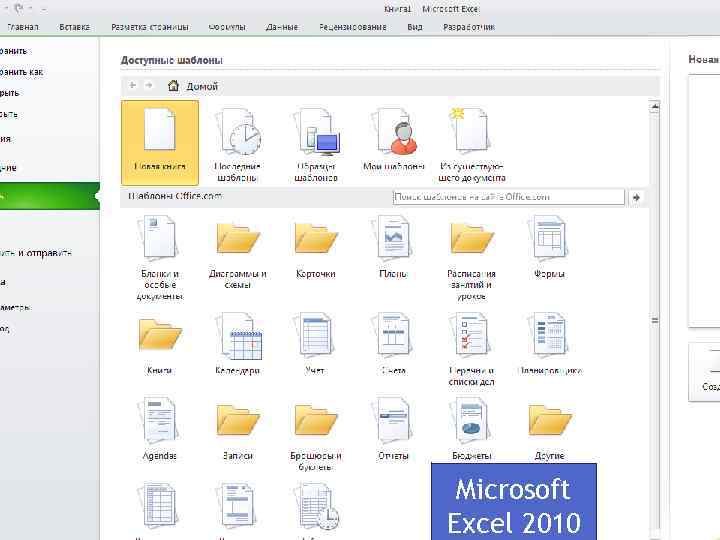
Task: Open Планировщики template category
Action: click(550, 343)
